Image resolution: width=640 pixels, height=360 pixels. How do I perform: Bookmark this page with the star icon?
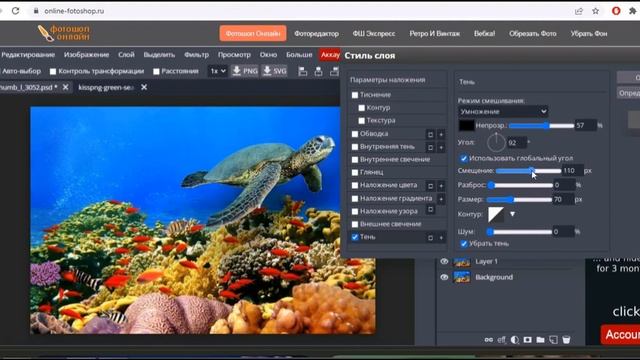[596, 11]
